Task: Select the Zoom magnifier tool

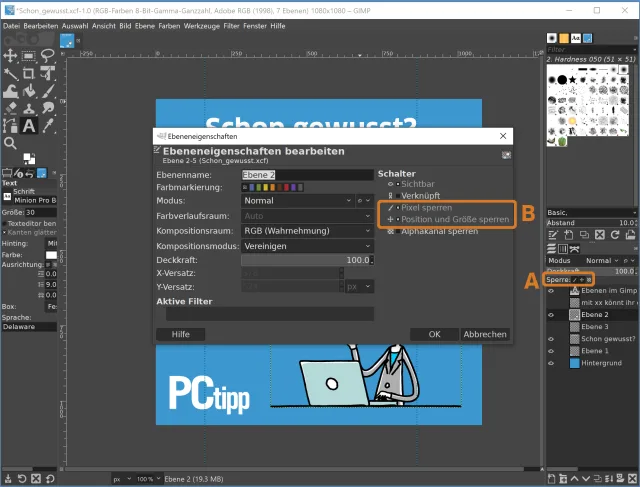Action: tap(10, 143)
